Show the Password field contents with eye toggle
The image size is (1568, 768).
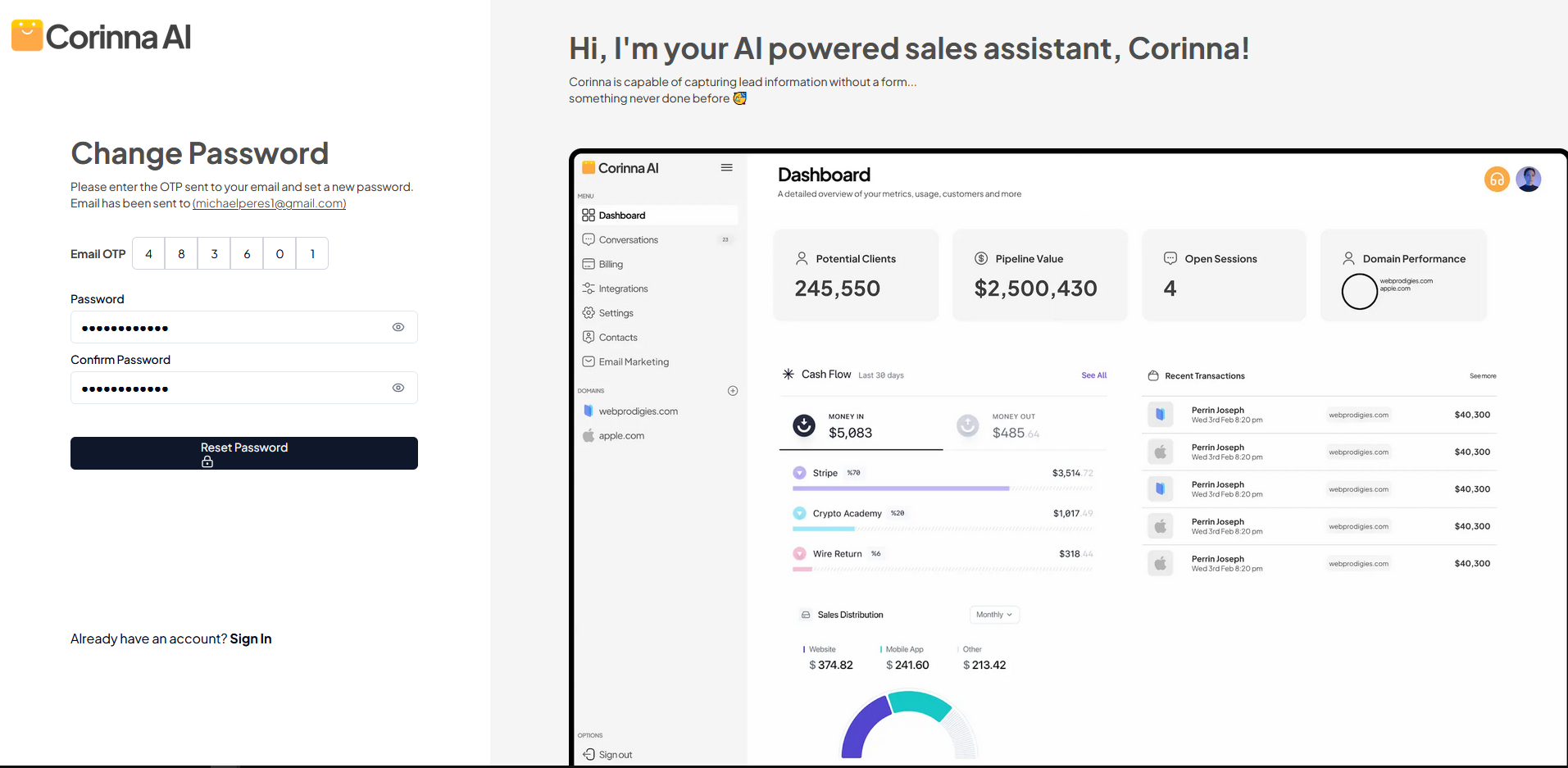pyautogui.click(x=398, y=326)
